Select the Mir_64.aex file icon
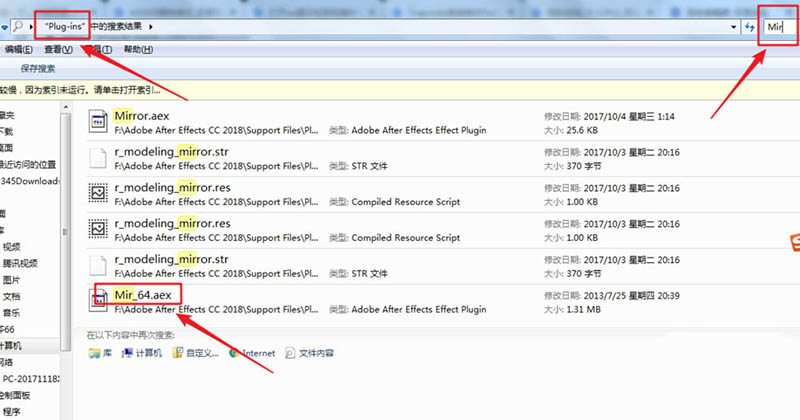 click(98, 301)
